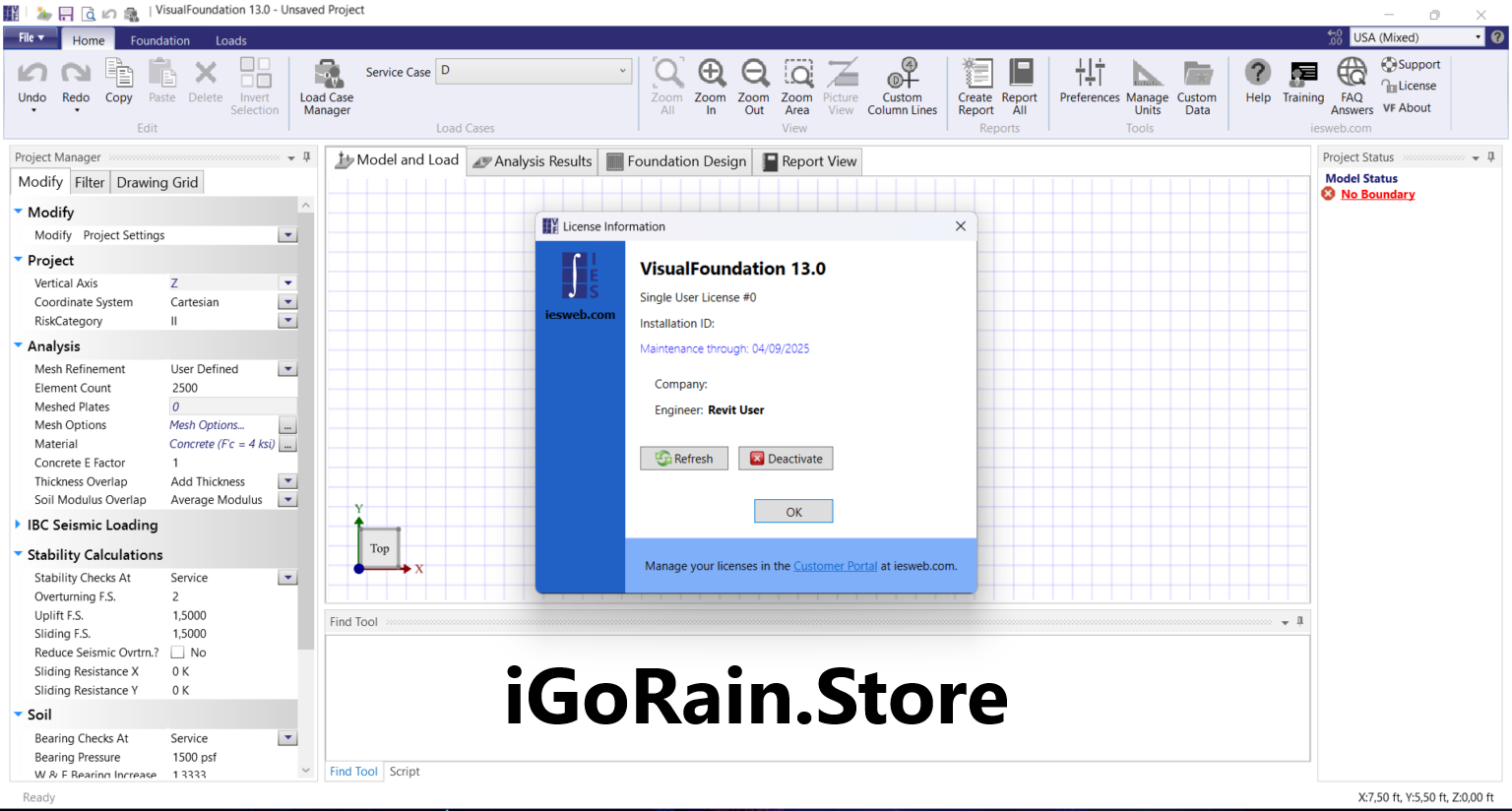Switch to the Analysis Results tab
1512x811 pixels.
tap(533, 161)
